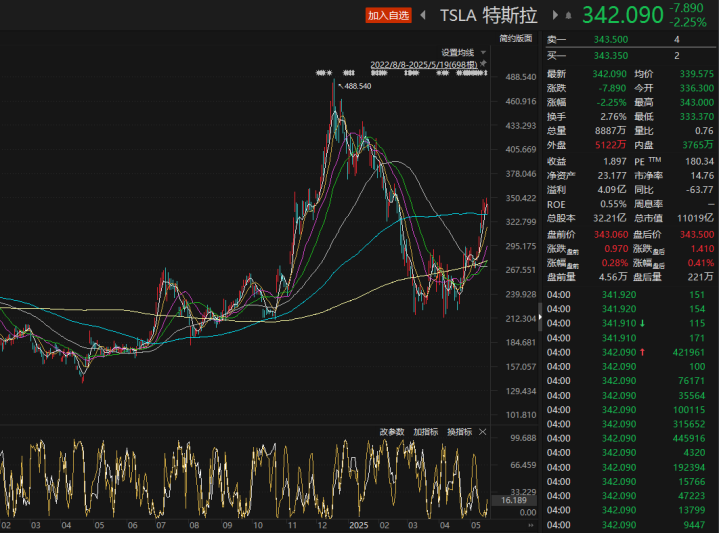Image resolution: width=719 pixels, height=533 pixels.
Task: Select tick row with volume 9447
Action: (628, 525)
